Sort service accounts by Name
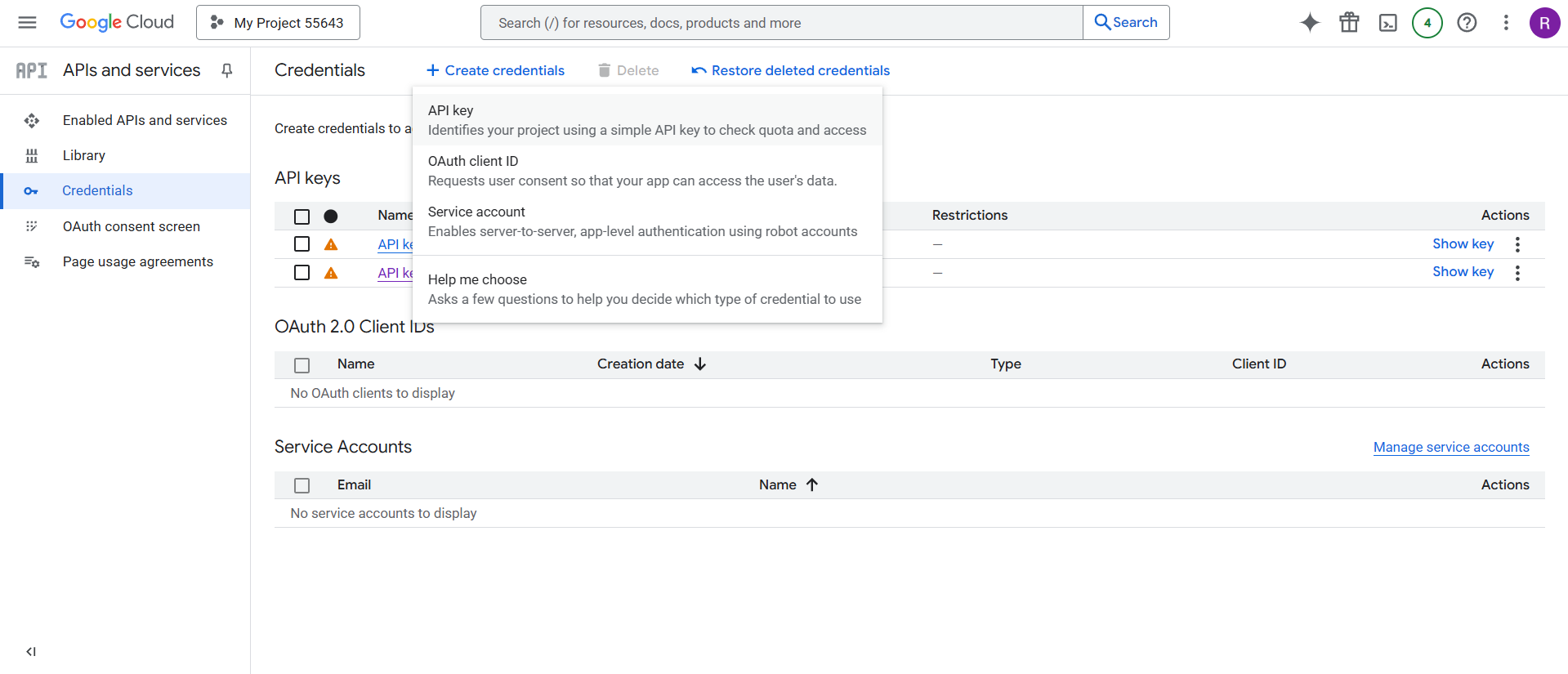This screenshot has height=674, width=1568. click(x=778, y=484)
